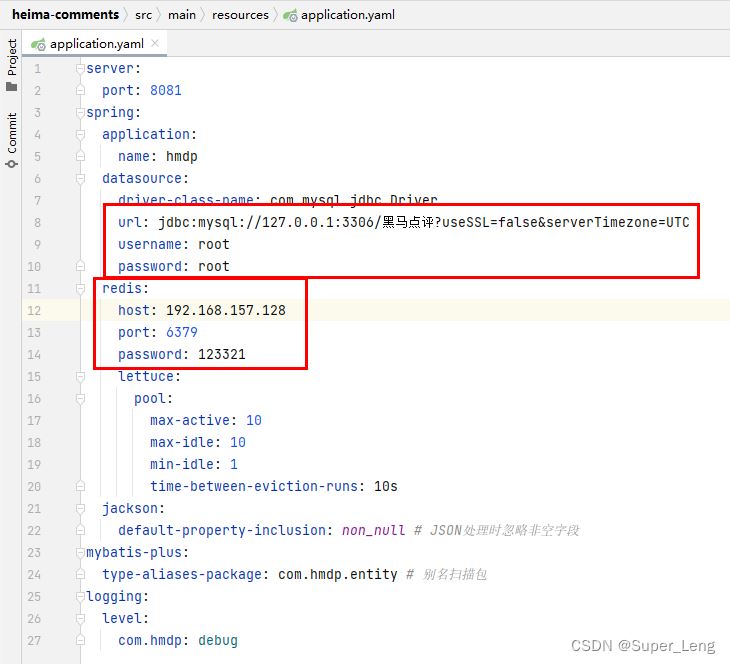Fold the spring section at line 3
This screenshot has width=730, height=664.
tap(81, 112)
